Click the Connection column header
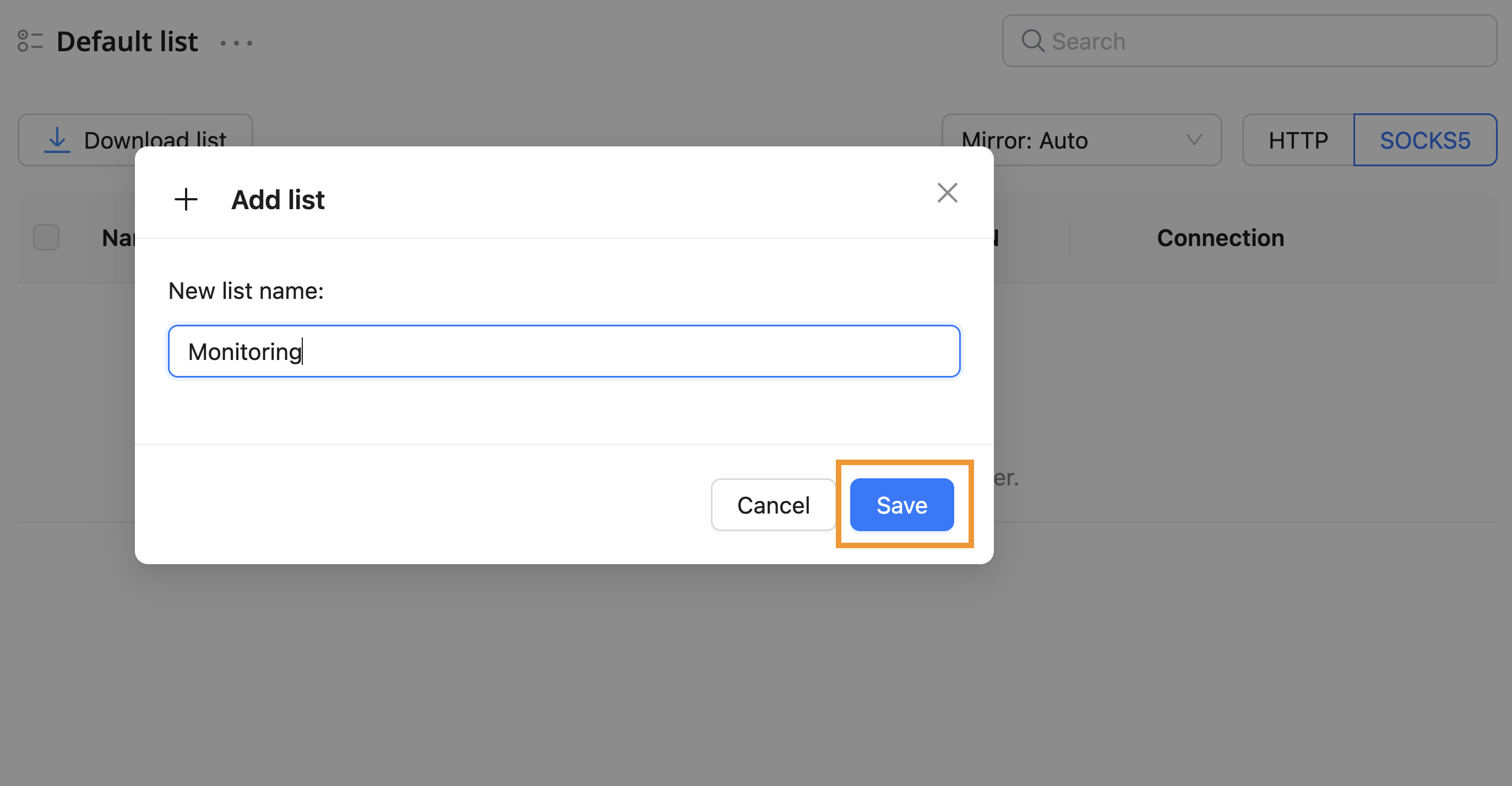The image size is (1512, 786). [x=1220, y=238]
